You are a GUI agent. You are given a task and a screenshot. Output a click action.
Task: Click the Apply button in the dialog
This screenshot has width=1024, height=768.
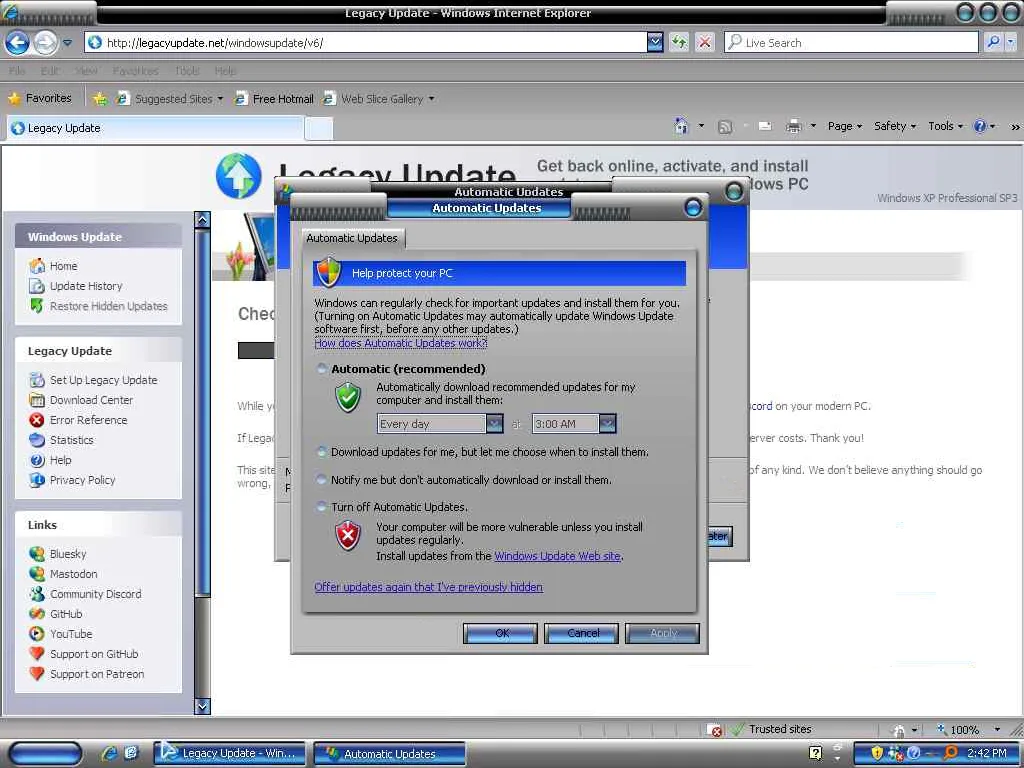pyautogui.click(x=662, y=633)
